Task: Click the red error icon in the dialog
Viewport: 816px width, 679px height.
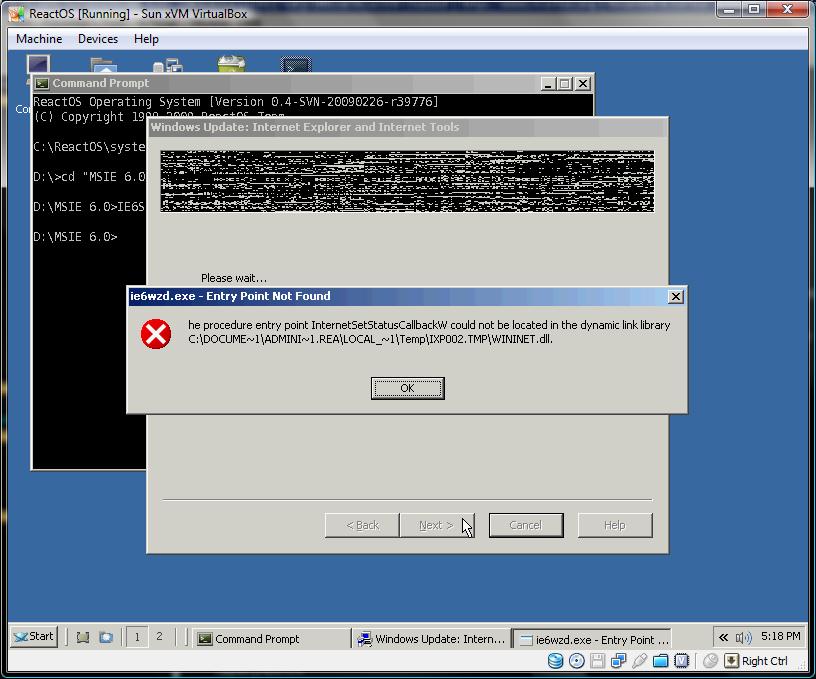Action: [x=156, y=334]
